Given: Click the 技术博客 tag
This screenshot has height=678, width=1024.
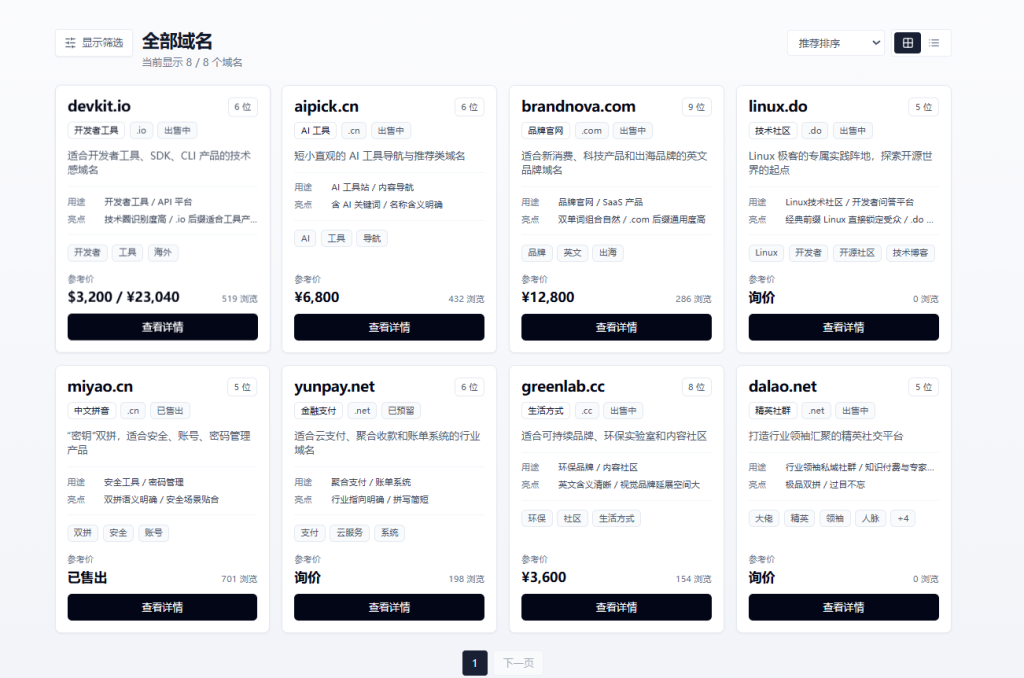Looking at the screenshot, I should point(910,253).
